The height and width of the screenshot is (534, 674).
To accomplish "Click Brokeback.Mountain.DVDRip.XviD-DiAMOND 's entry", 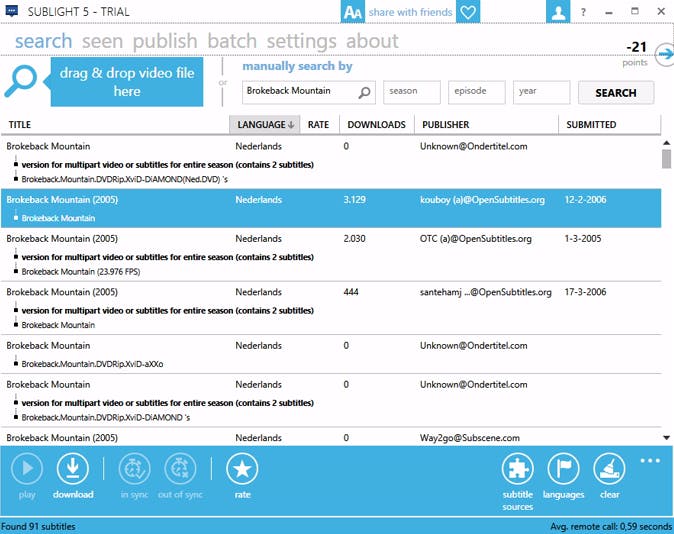I will click(106, 417).
